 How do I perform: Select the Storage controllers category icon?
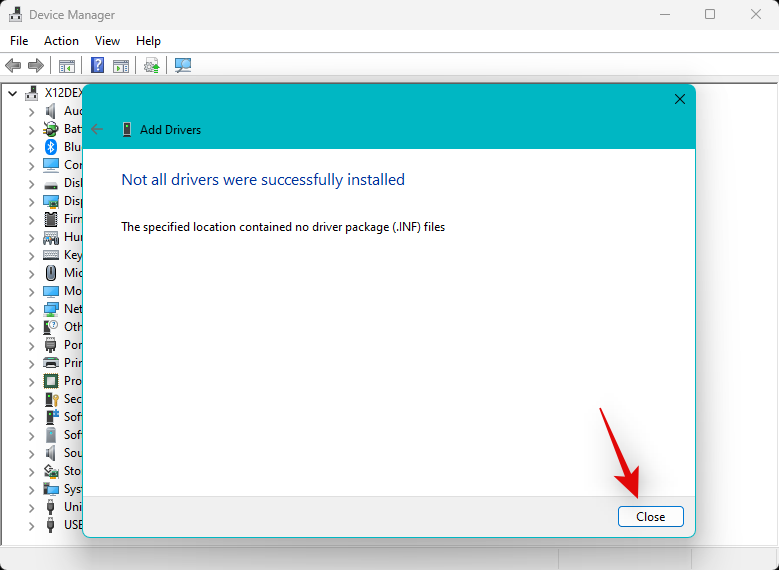[x=51, y=471]
